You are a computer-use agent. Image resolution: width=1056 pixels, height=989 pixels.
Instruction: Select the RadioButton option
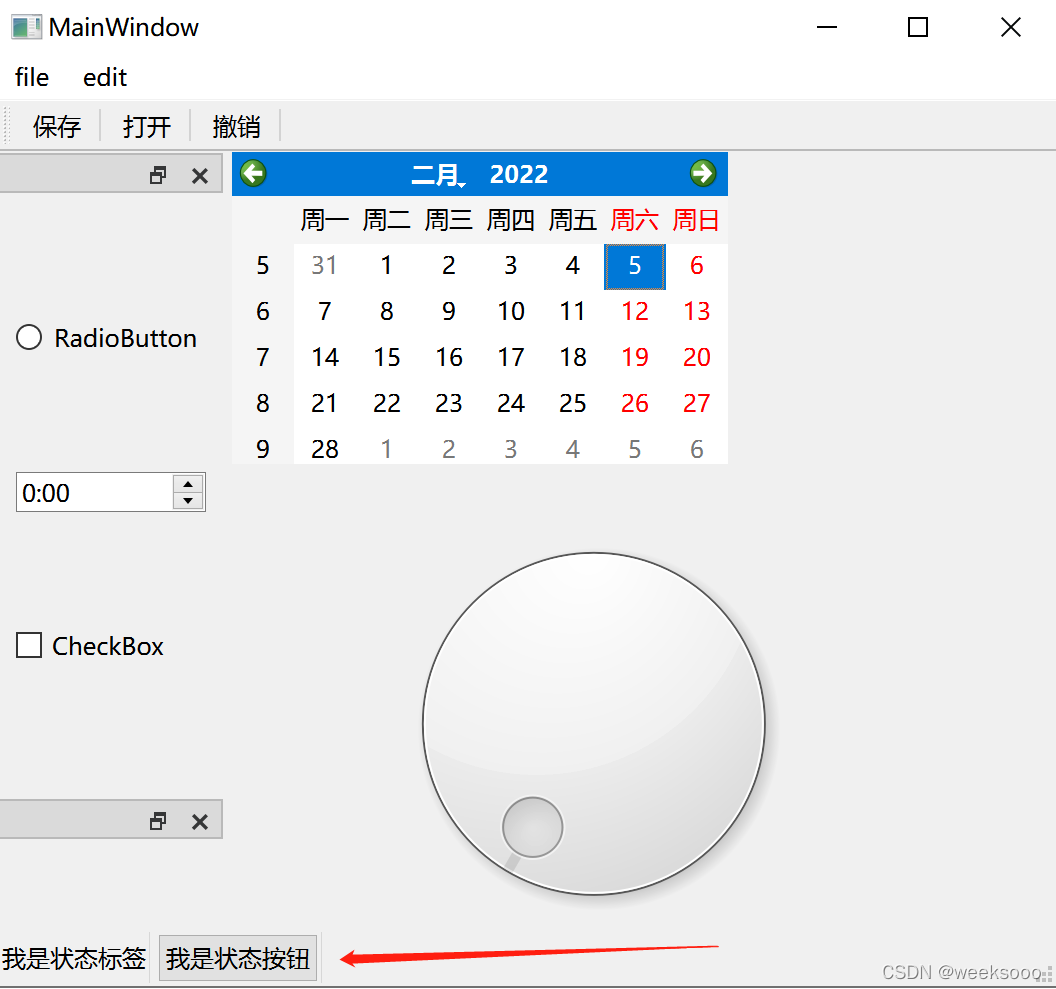click(29, 337)
